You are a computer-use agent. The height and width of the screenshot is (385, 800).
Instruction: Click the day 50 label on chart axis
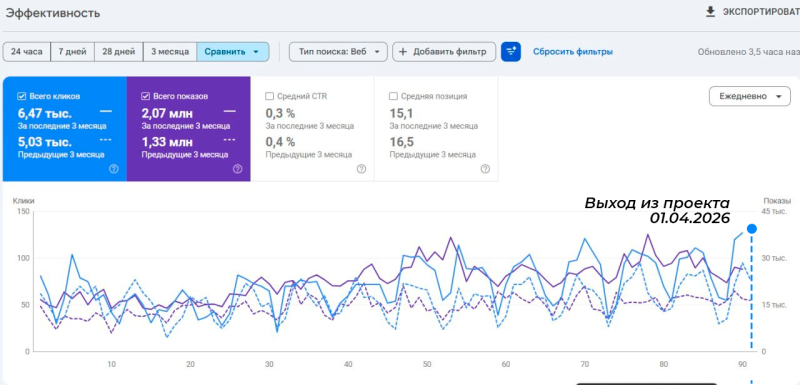coord(427,364)
